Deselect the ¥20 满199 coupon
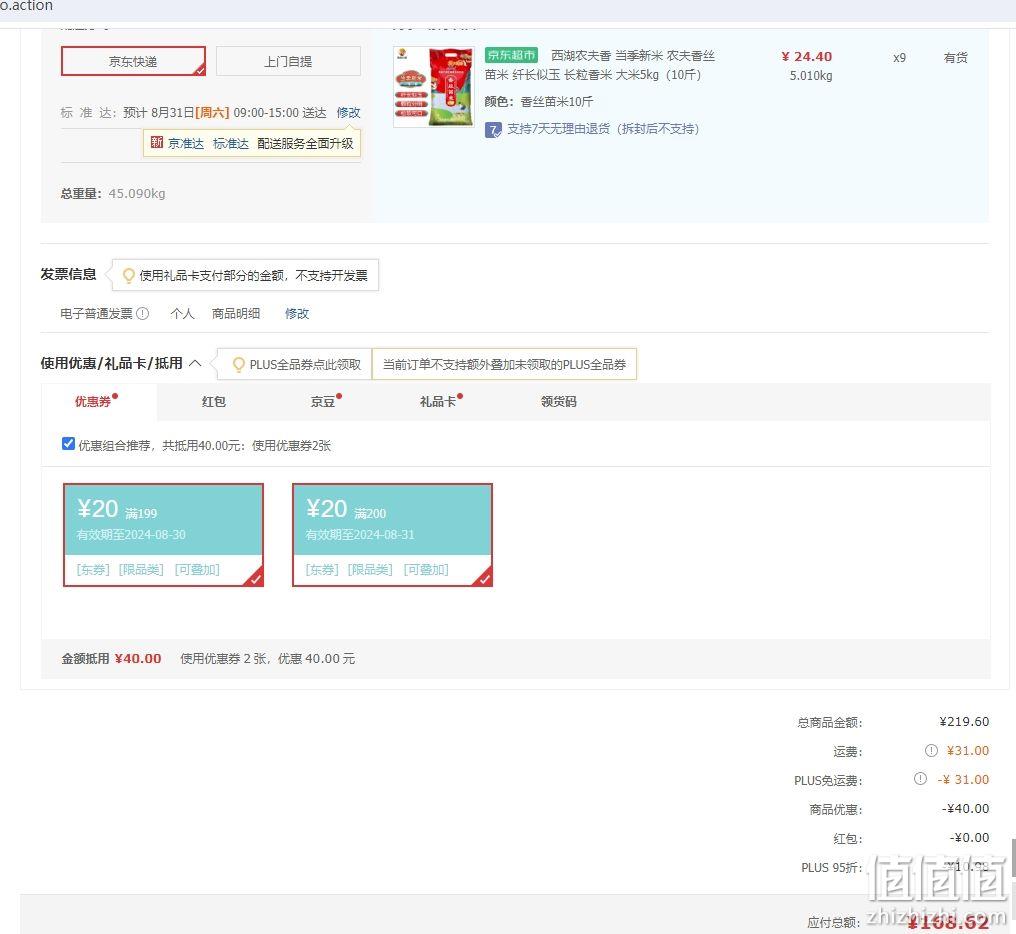The width and height of the screenshot is (1016, 934). (163, 535)
